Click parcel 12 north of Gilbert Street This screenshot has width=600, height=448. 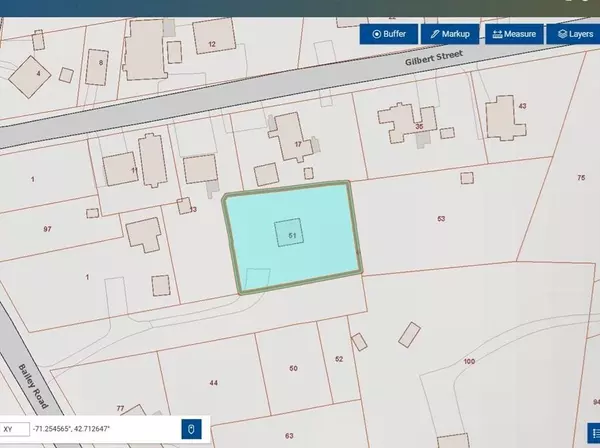point(212,45)
